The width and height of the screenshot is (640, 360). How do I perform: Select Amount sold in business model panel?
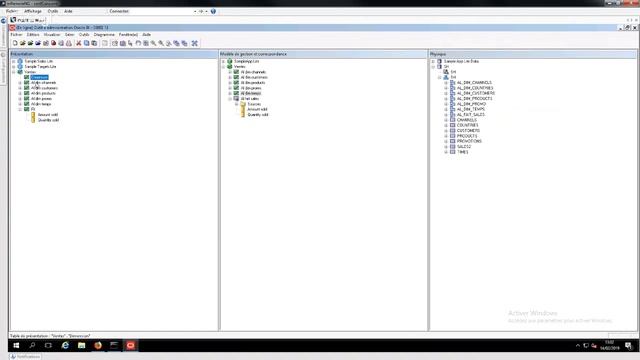pyautogui.click(x=257, y=109)
